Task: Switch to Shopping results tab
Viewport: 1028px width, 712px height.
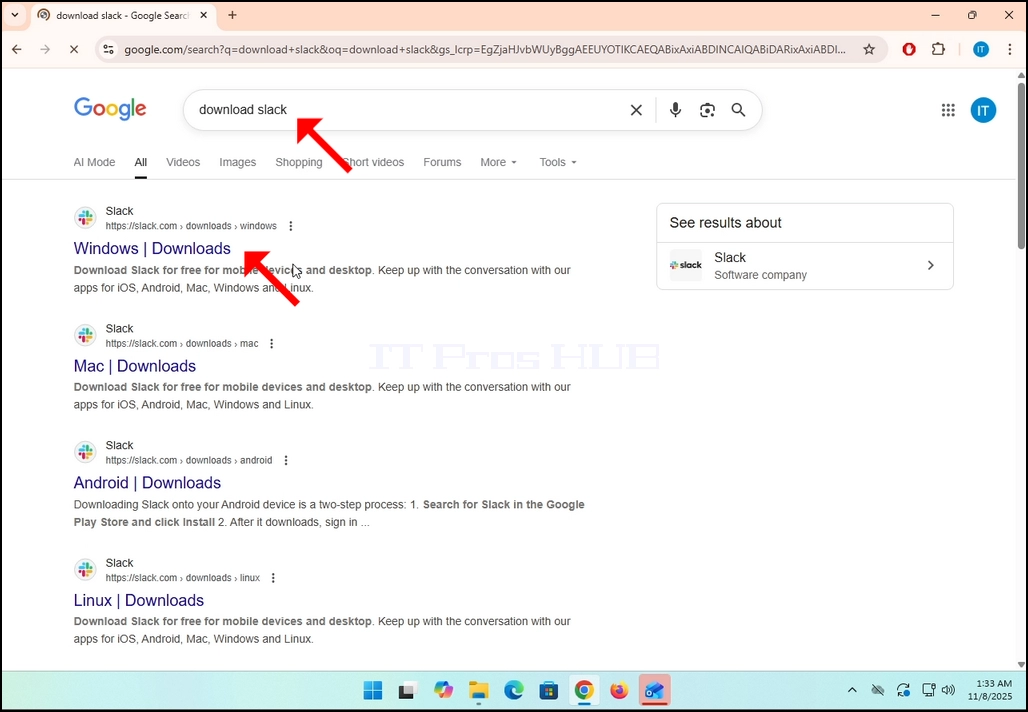Action: (x=299, y=162)
